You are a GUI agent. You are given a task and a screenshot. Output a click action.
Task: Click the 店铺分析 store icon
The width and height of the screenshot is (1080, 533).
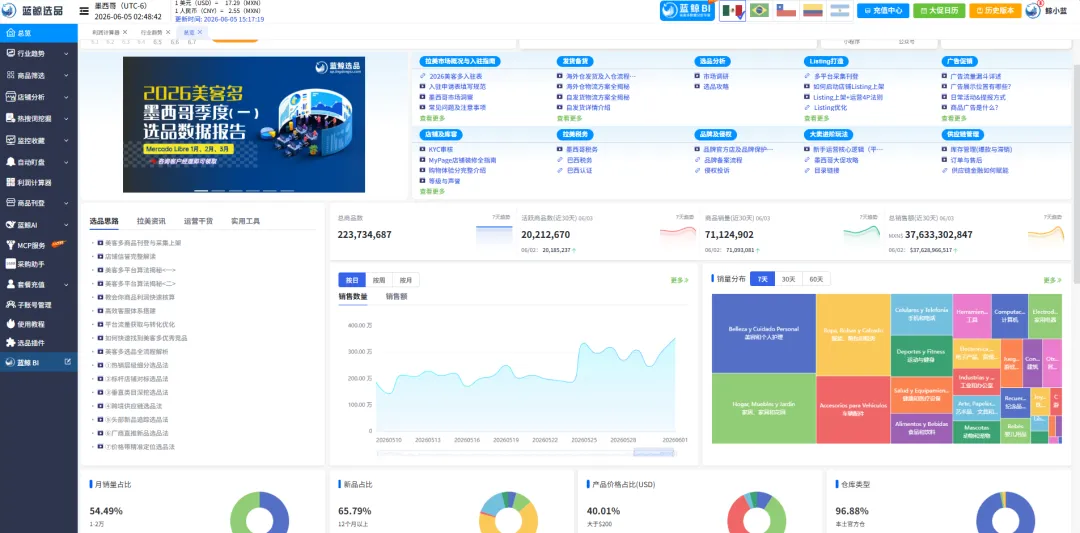point(10,96)
